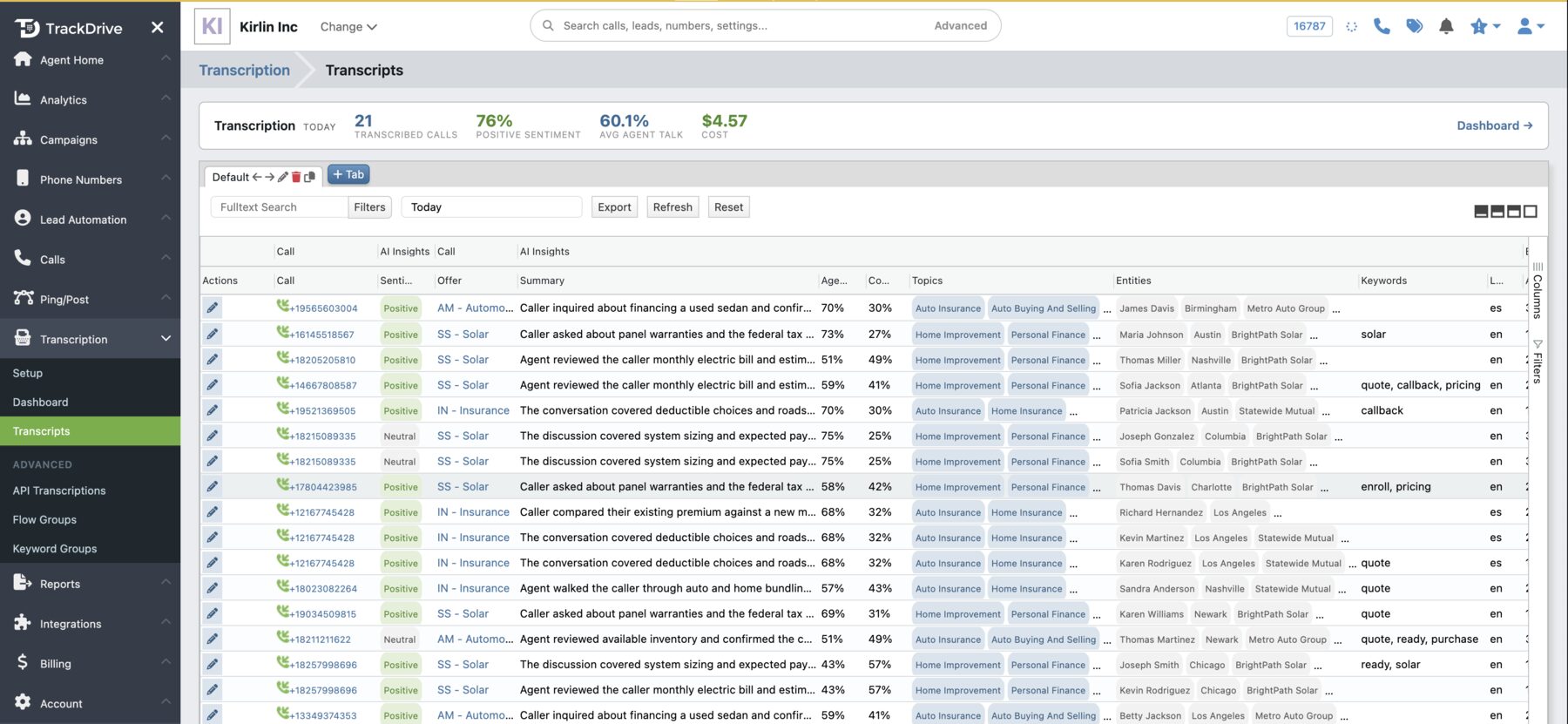Edit the +18211211622 call row
Screen dimensions: 1568x724
pyautogui.click(x=213, y=639)
